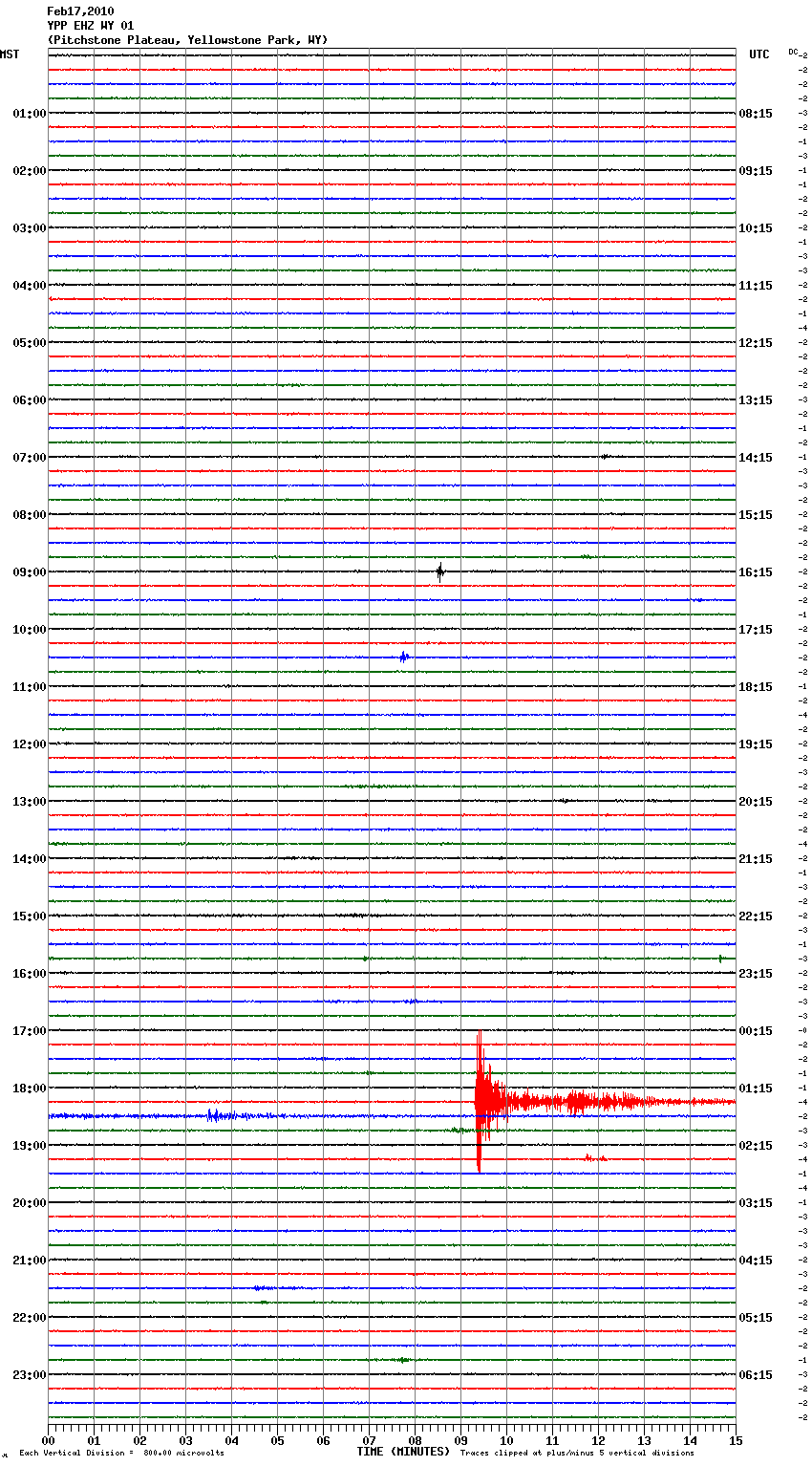
Task: Click the '23:15' UTC time label
Action: [756, 974]
